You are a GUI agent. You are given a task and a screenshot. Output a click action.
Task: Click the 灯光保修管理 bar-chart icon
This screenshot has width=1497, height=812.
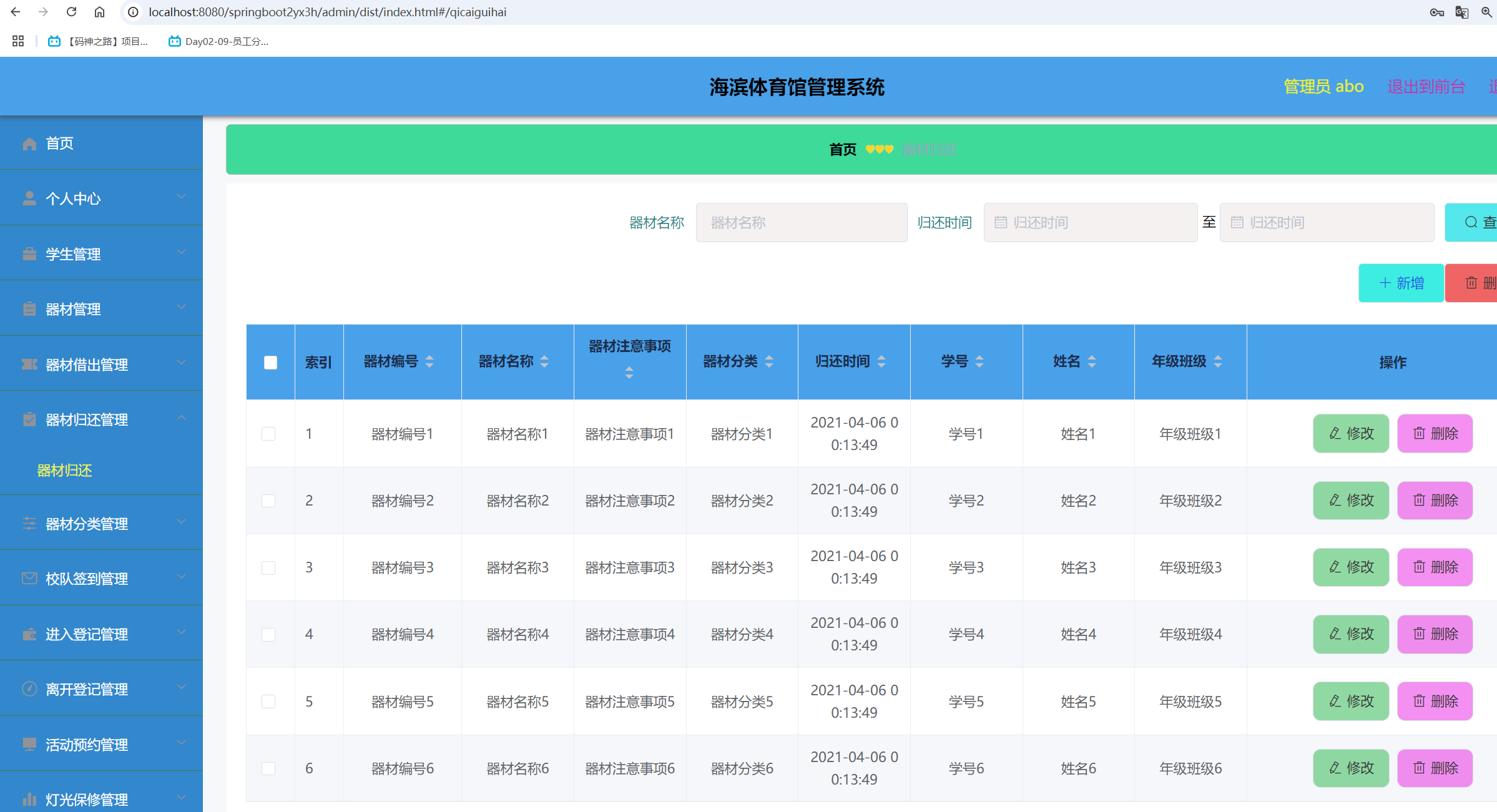(x=29, y=800)
